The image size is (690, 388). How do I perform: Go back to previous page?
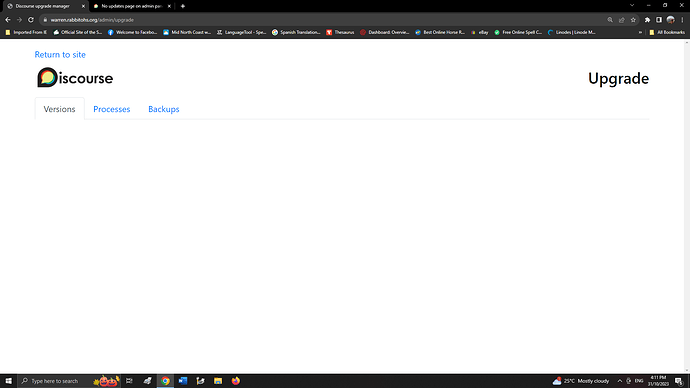(8, 20)
